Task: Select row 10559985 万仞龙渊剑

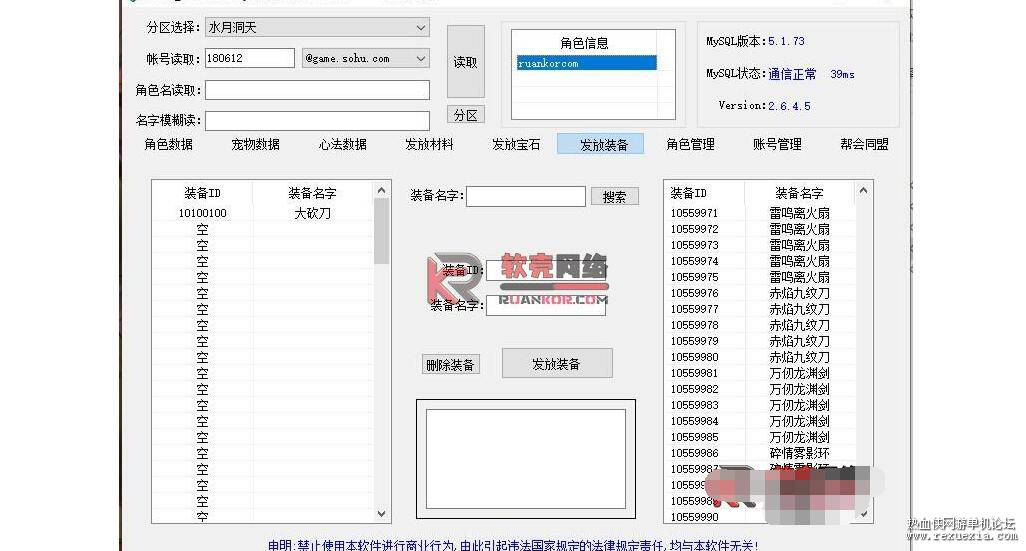Action: pyautogui.click(x=760, y=437)
